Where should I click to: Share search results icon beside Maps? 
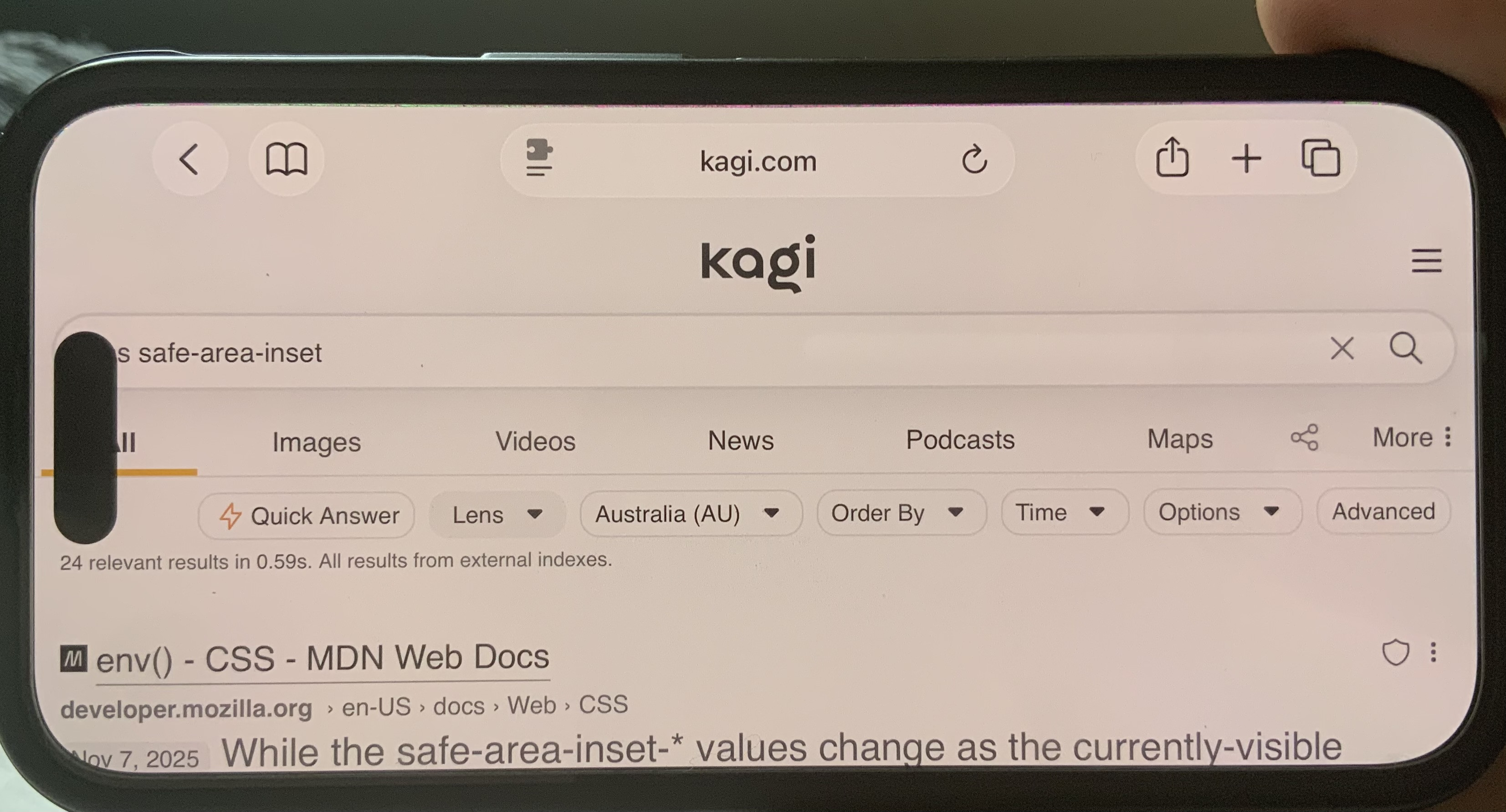(x=1304, y=437)
